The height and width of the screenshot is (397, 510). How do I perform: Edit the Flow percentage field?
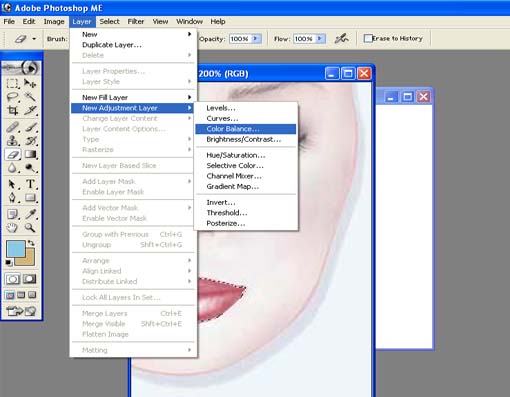[x=304, y=39]
